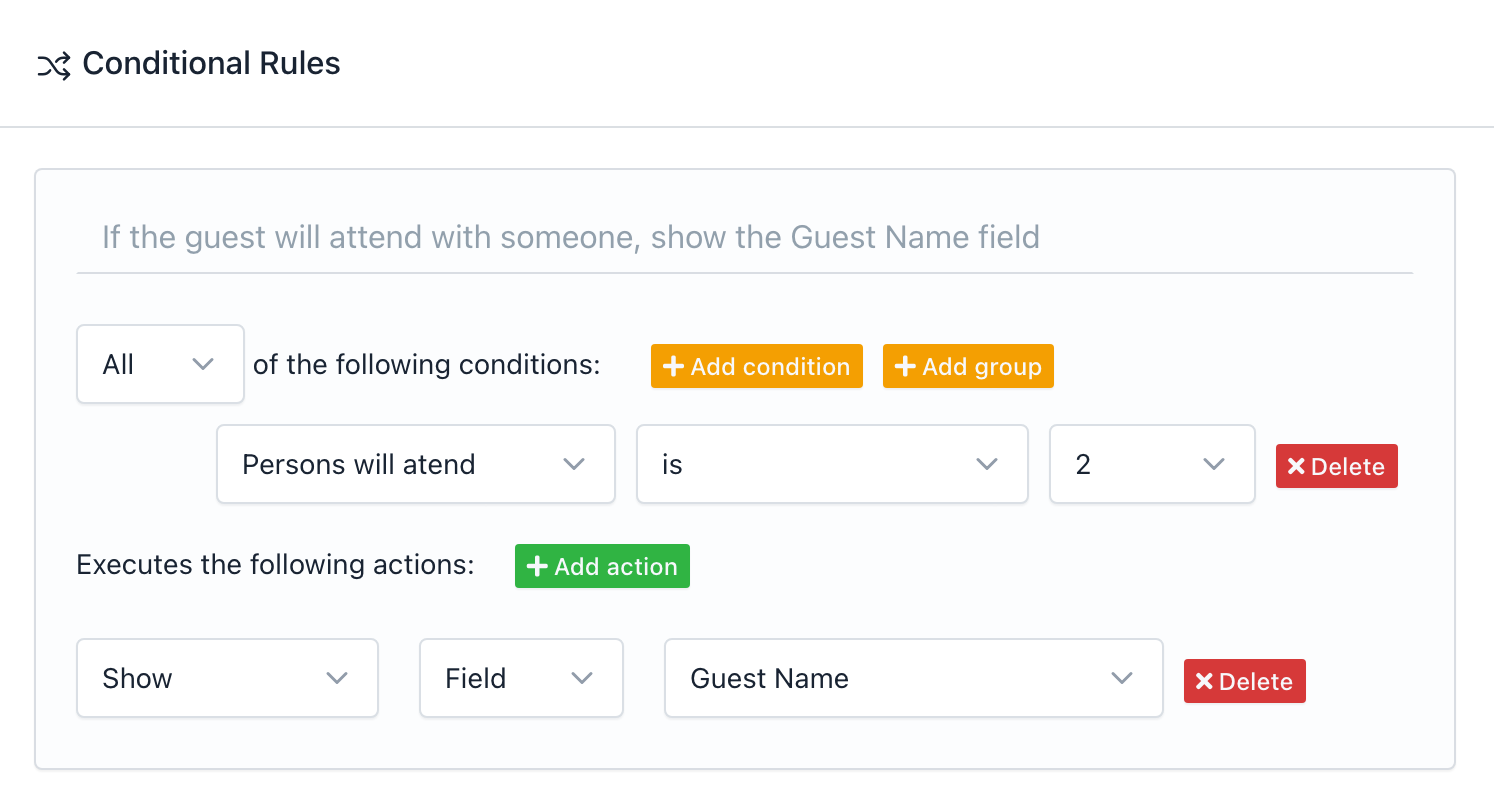Image resolution: width=1494 pixels, height=792 pixels.
Task: Click the "of the following conditions" label
Action: (427, 365)
